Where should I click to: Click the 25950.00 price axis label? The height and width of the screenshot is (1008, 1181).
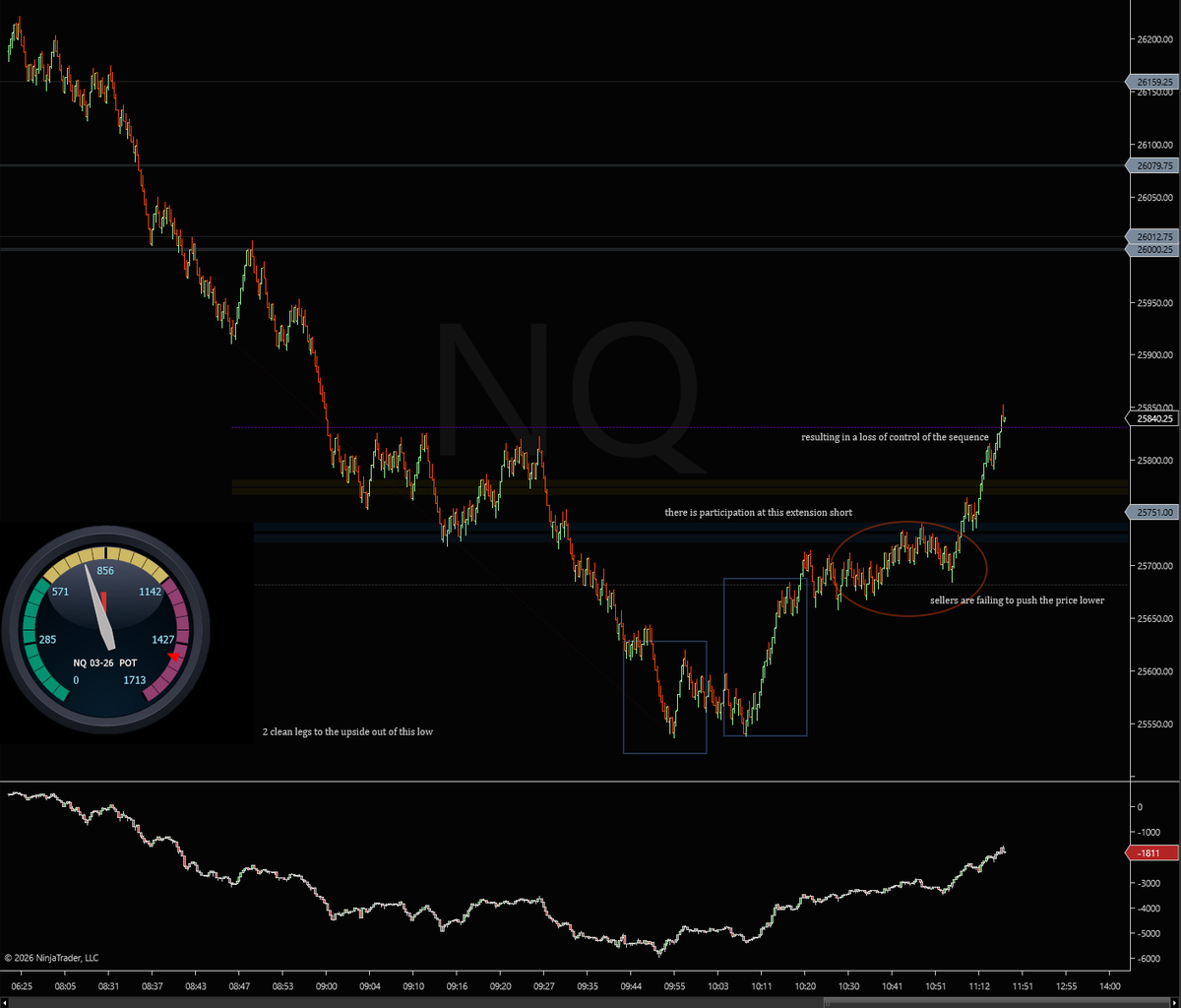1153,303
